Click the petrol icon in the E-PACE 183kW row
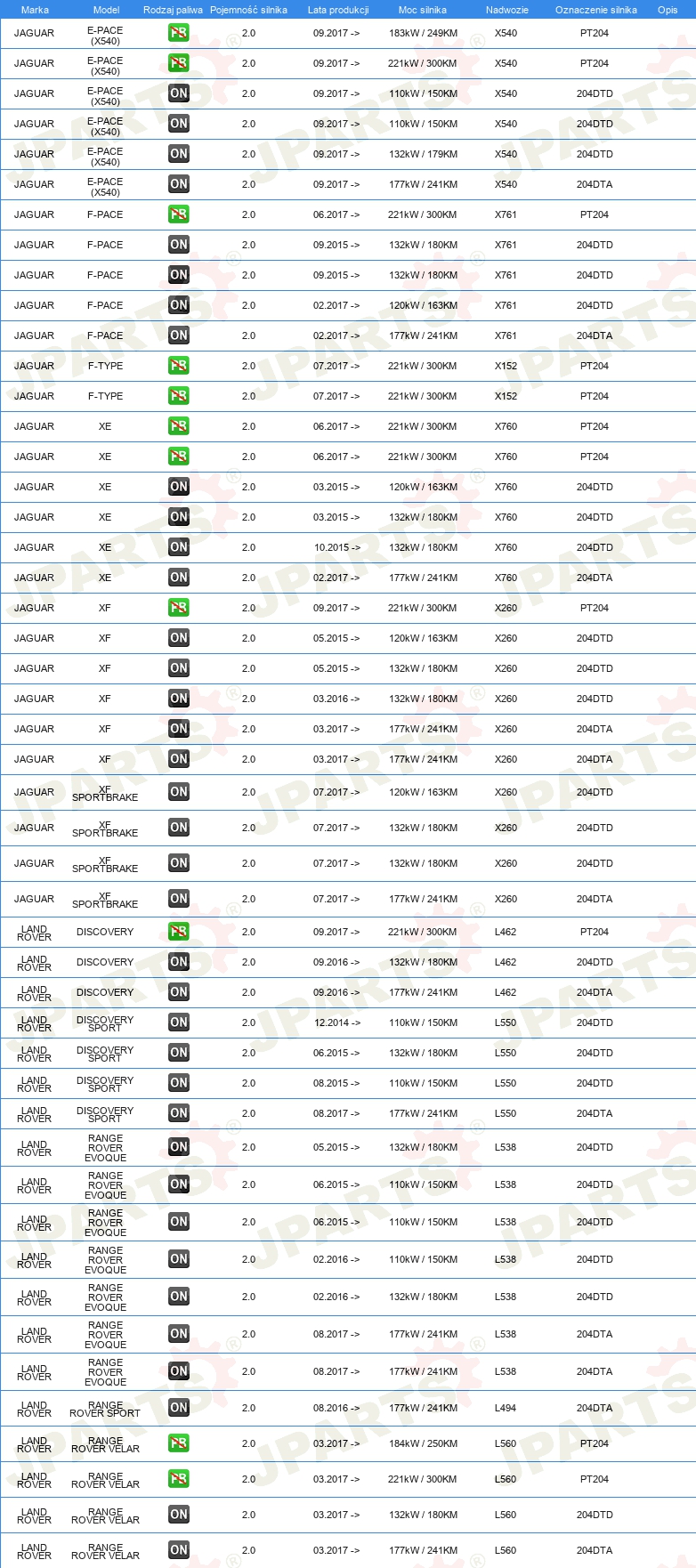This screenshot has height=1568, width=696. [179, 33]
